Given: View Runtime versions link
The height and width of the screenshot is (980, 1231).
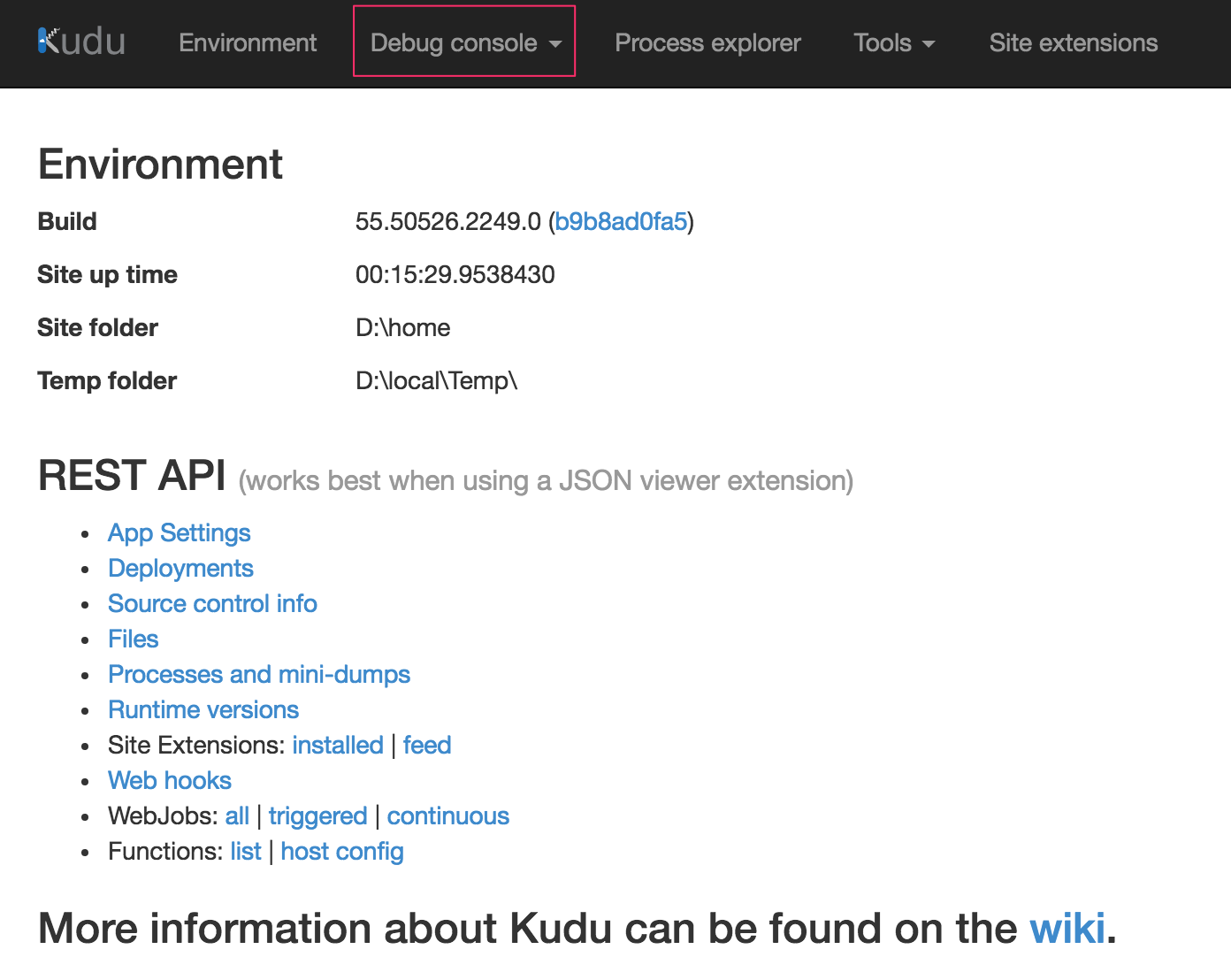Looking at the screenshot, I should [203, 709].
